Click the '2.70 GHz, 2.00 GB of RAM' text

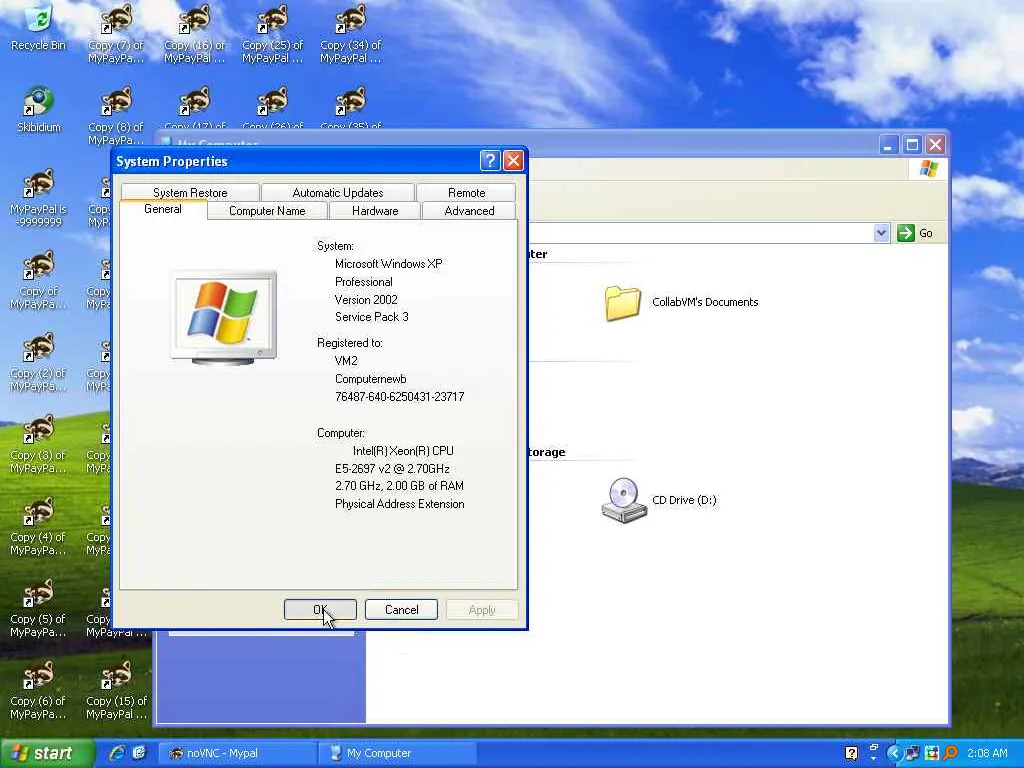(399, 486)
